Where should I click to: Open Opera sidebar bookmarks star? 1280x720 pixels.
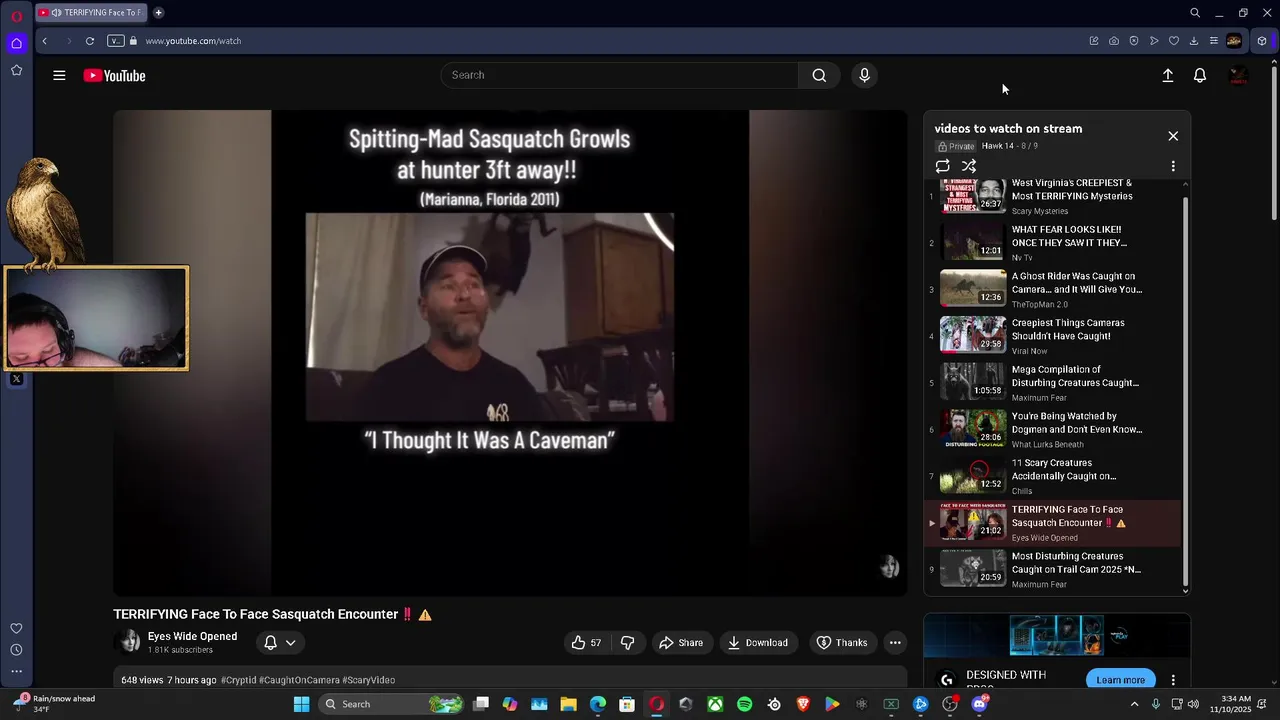click(x=16, y=70)
